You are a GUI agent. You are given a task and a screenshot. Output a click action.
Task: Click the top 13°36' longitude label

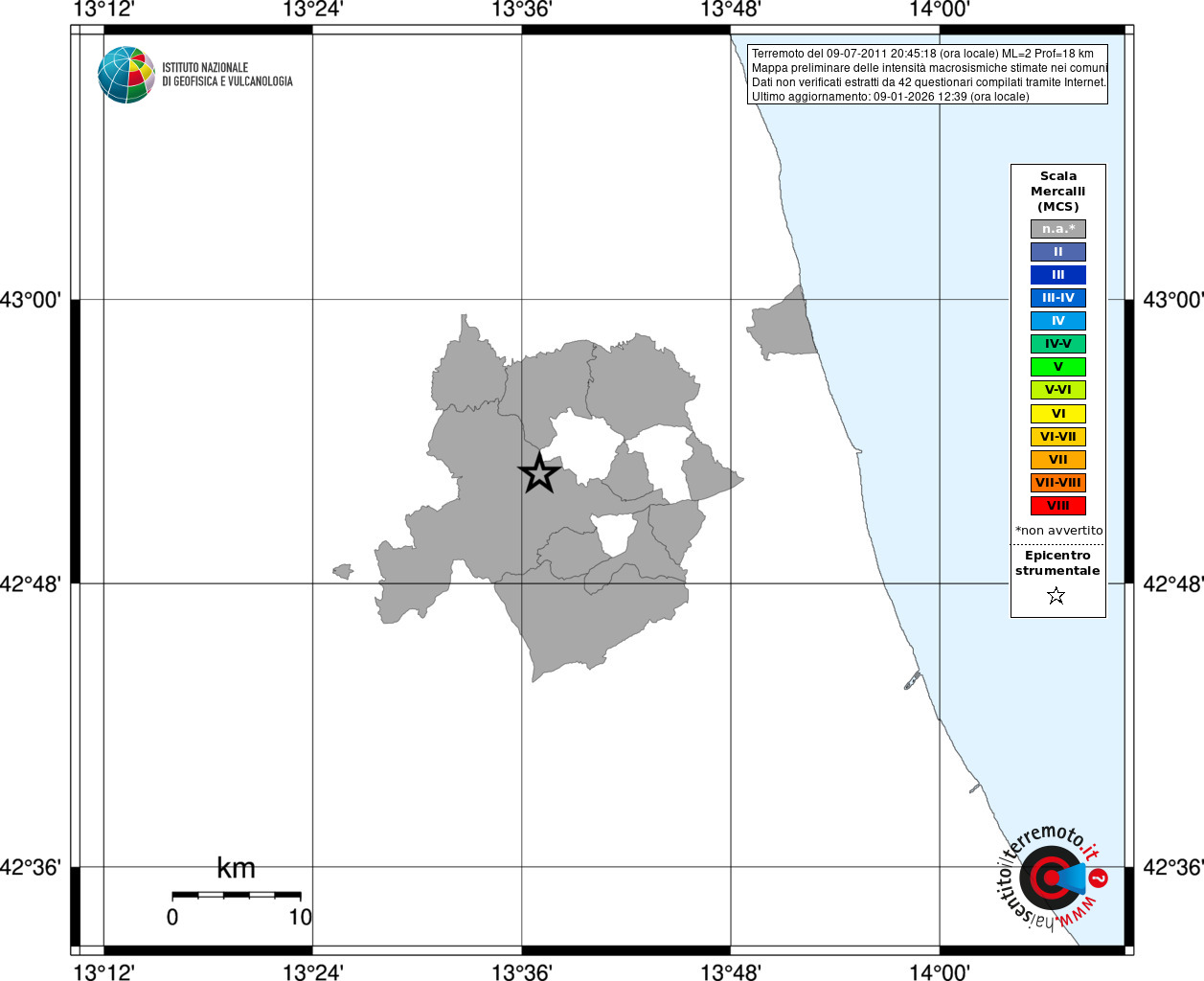[521, 10]
